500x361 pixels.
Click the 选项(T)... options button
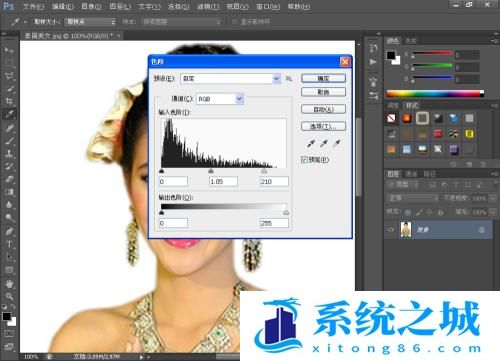click(323, 126)
